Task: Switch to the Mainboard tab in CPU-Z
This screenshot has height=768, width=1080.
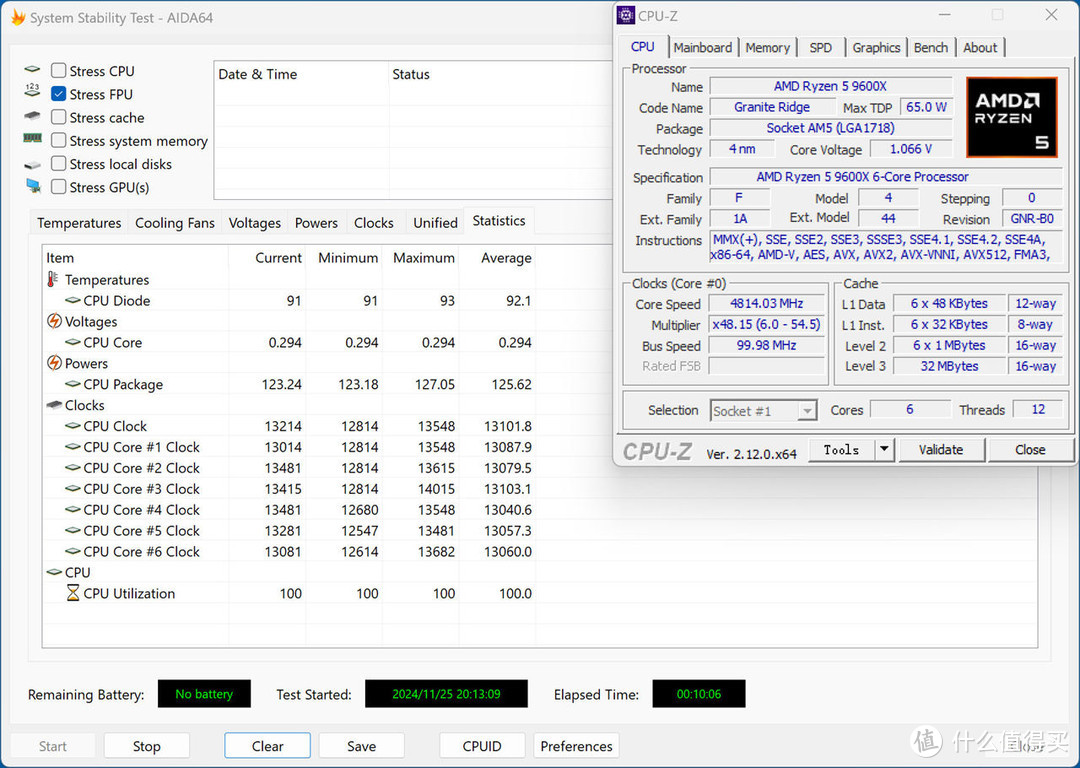Action: point(703,48)
